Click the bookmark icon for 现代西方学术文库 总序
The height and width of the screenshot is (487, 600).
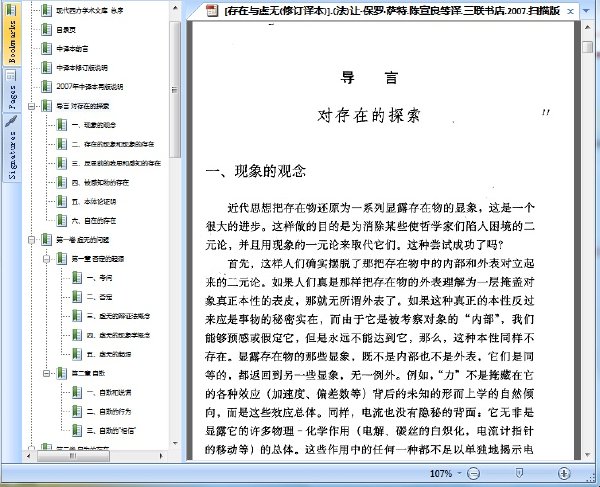46,10
